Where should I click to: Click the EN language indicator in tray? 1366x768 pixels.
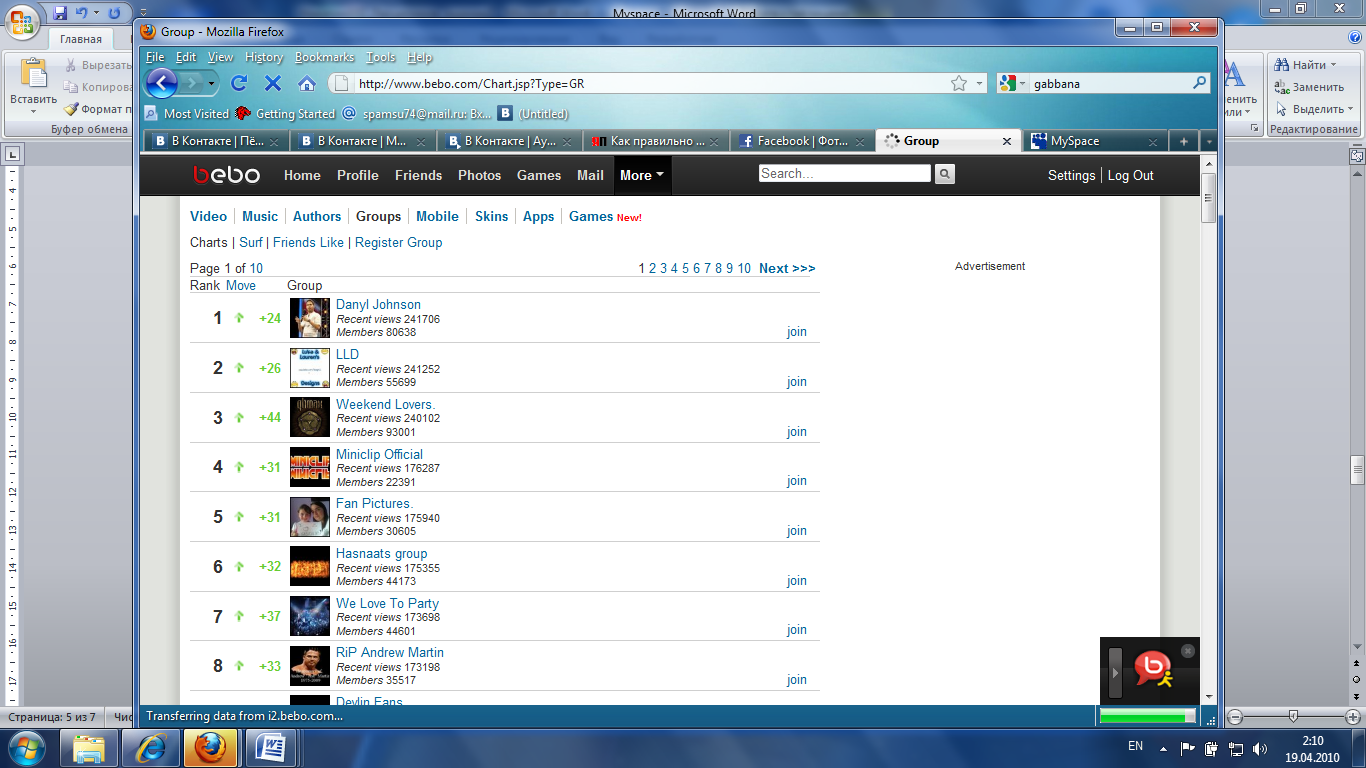(1135, 746)
